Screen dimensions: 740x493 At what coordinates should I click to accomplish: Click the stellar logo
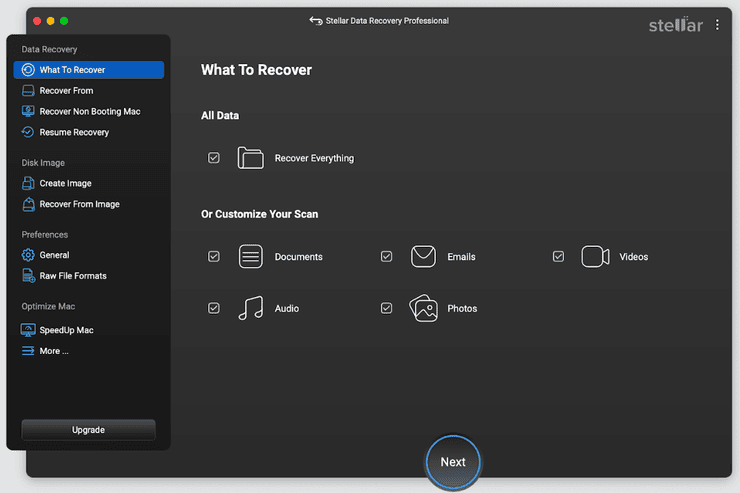point(676,25)
